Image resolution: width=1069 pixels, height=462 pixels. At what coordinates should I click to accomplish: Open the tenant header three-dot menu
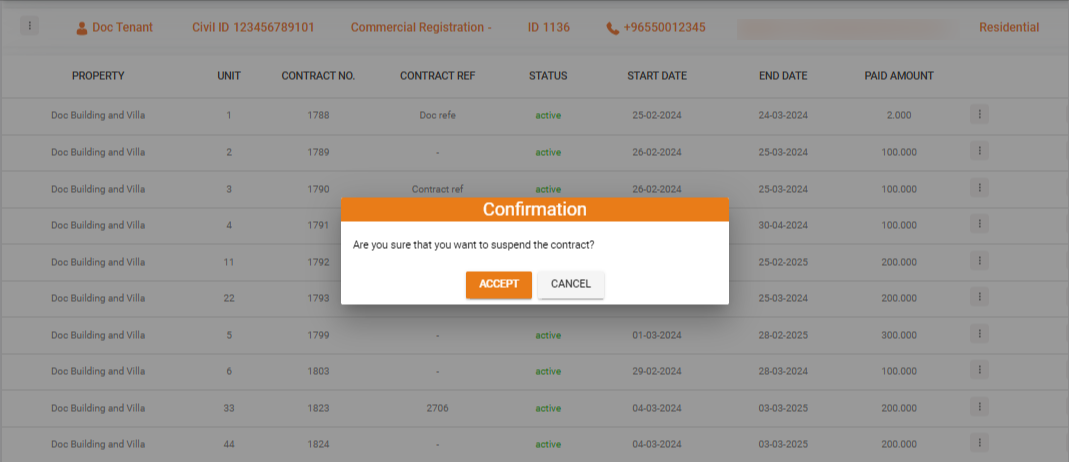click(29, 26)
